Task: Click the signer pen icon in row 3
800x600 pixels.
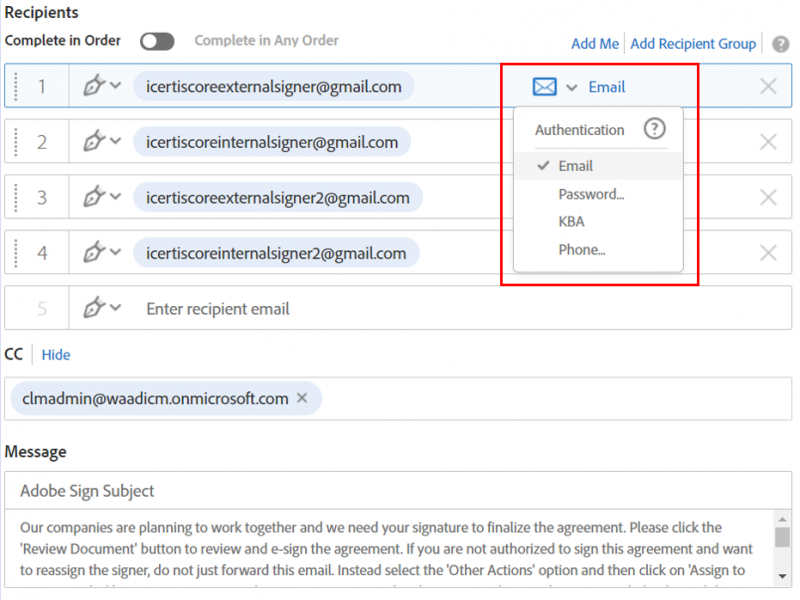Action: point(94,198)
